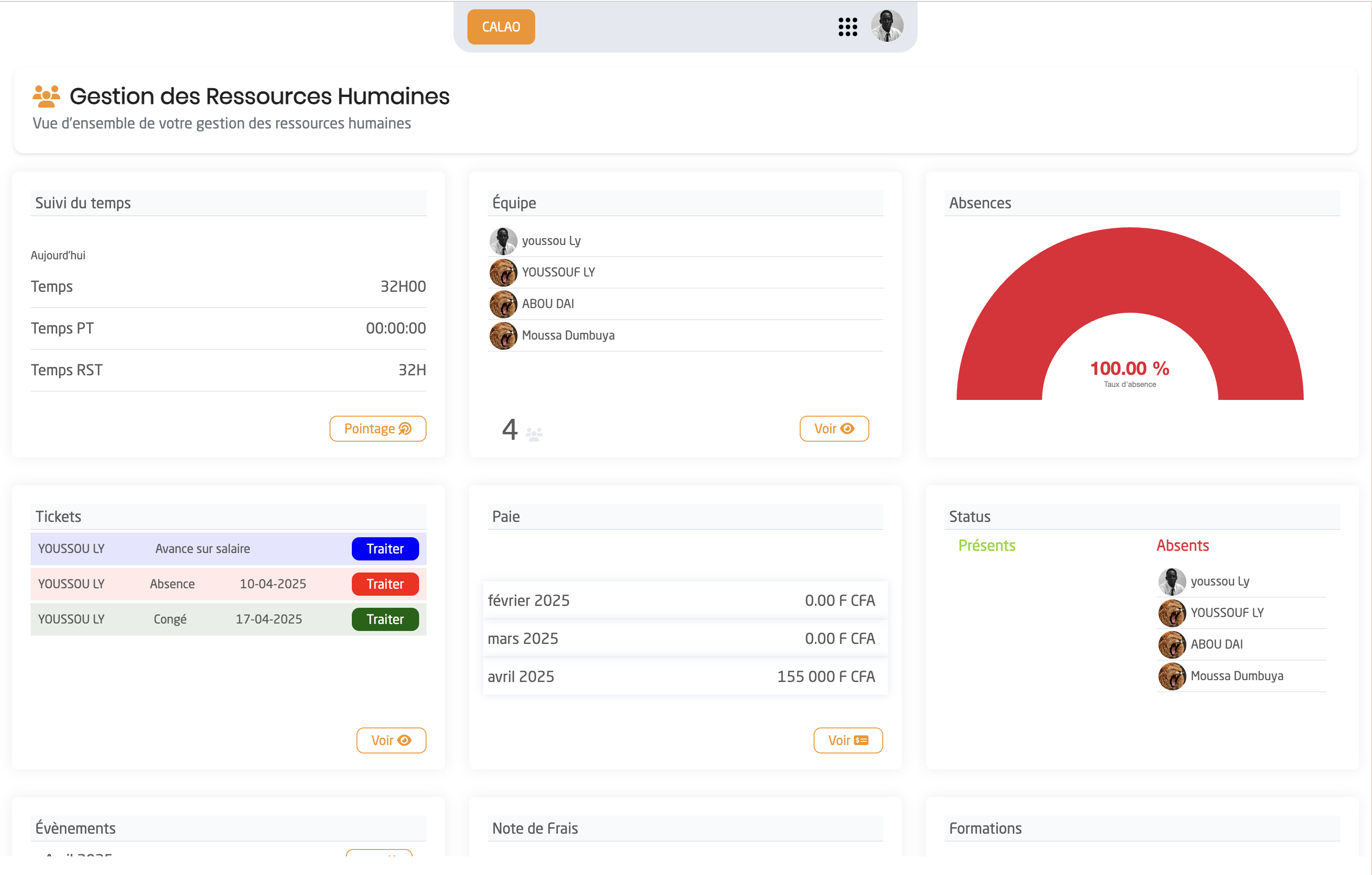The image size is (1372, 875).
Task: Select the février 2025 payroll row
Action: 685,600
